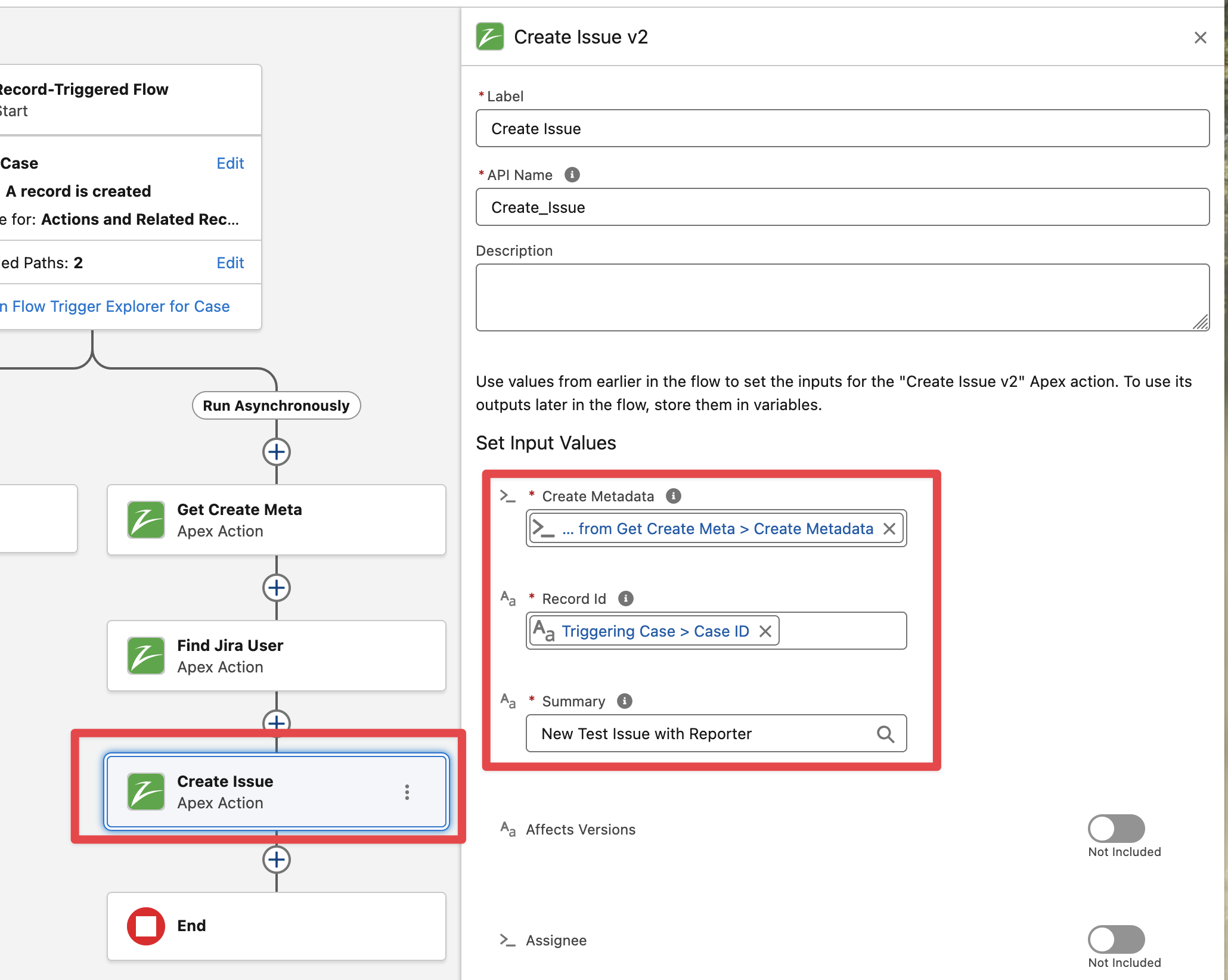Click Edit next to Case object
1228x980 pixels.
click(x=230, y=163)
